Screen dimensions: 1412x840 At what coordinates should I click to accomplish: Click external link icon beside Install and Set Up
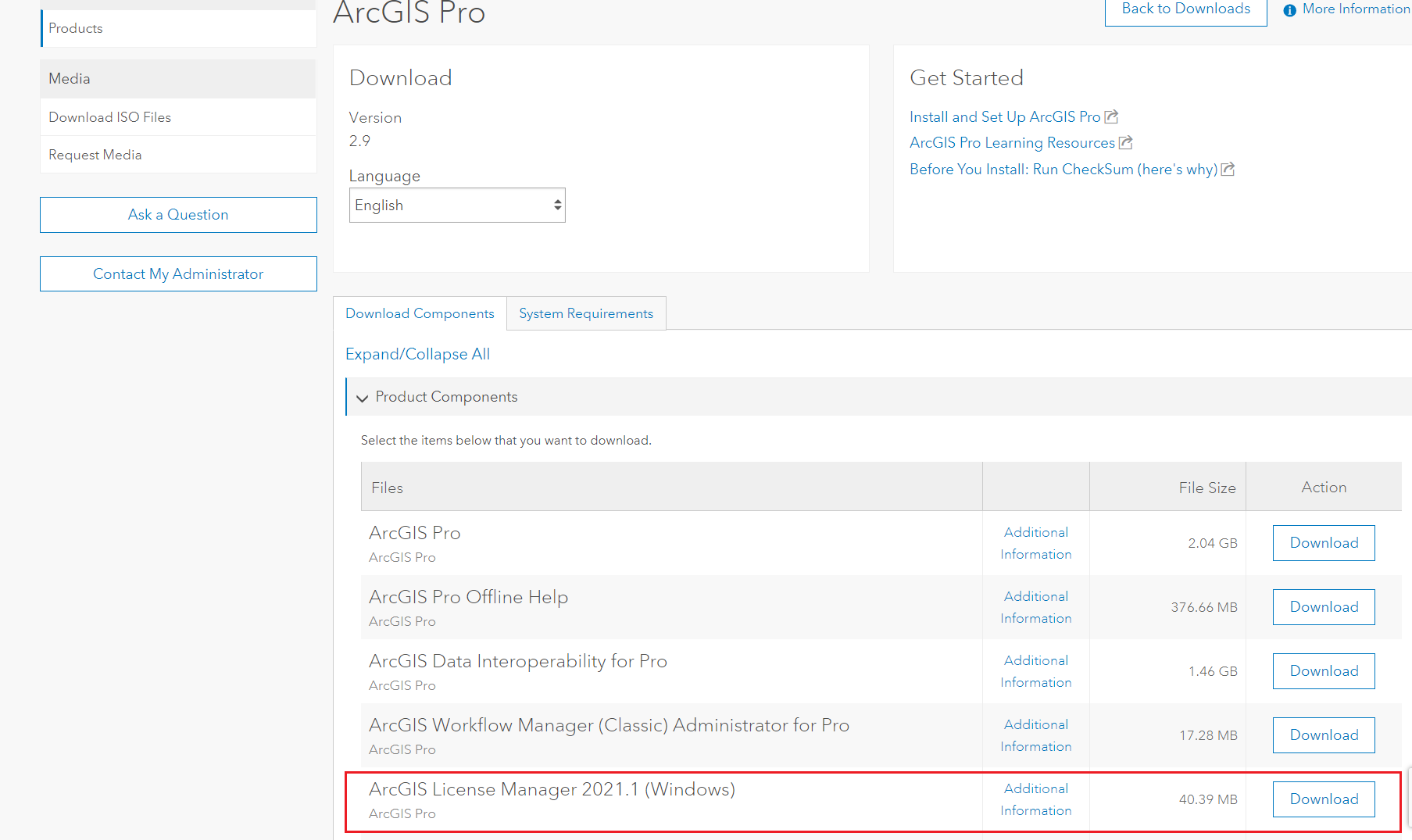(1111, 117)
